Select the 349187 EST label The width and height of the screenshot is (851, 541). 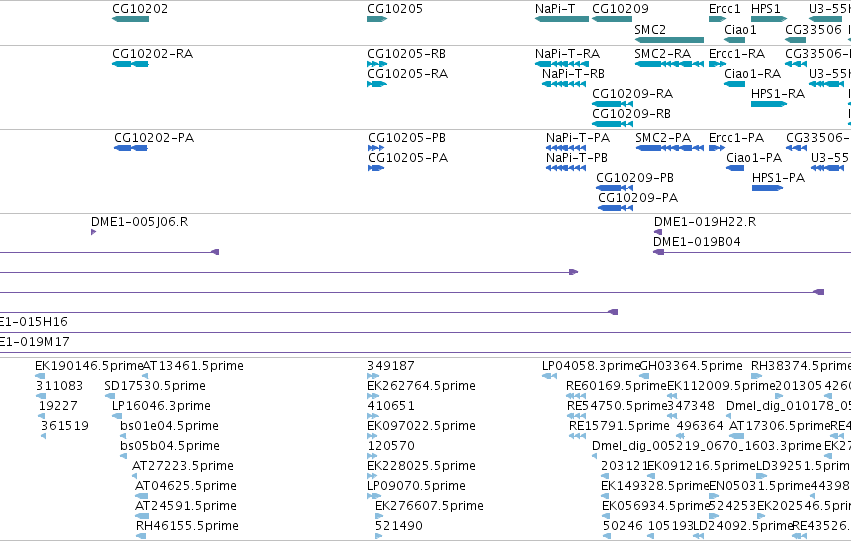[x=391, y=366]
